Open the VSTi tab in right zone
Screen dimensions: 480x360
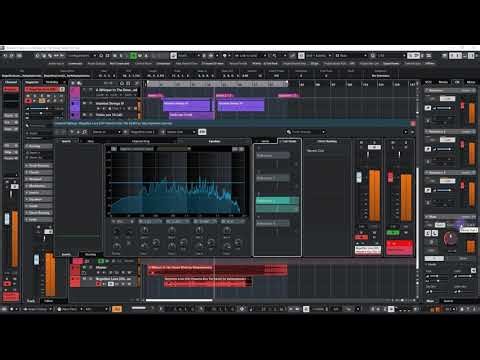(428, 82)
